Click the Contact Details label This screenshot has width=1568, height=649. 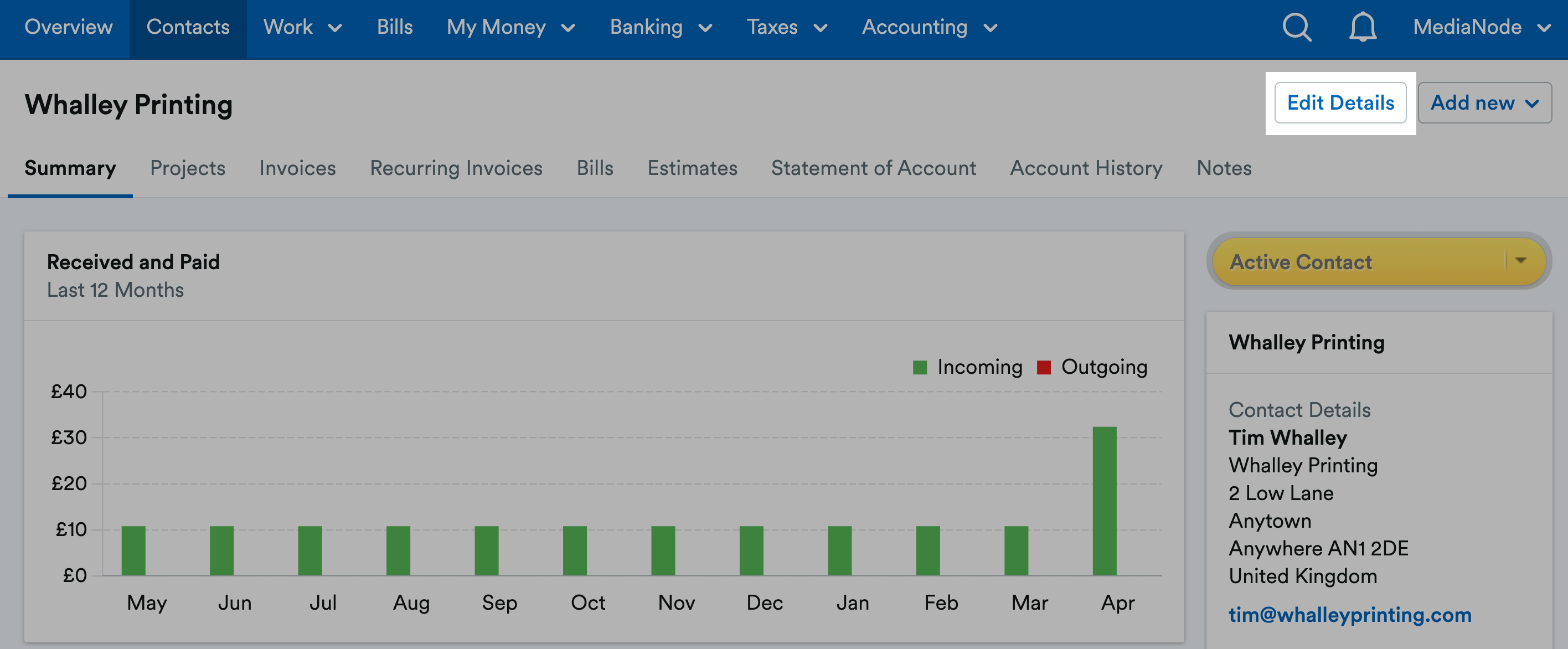1299,410
